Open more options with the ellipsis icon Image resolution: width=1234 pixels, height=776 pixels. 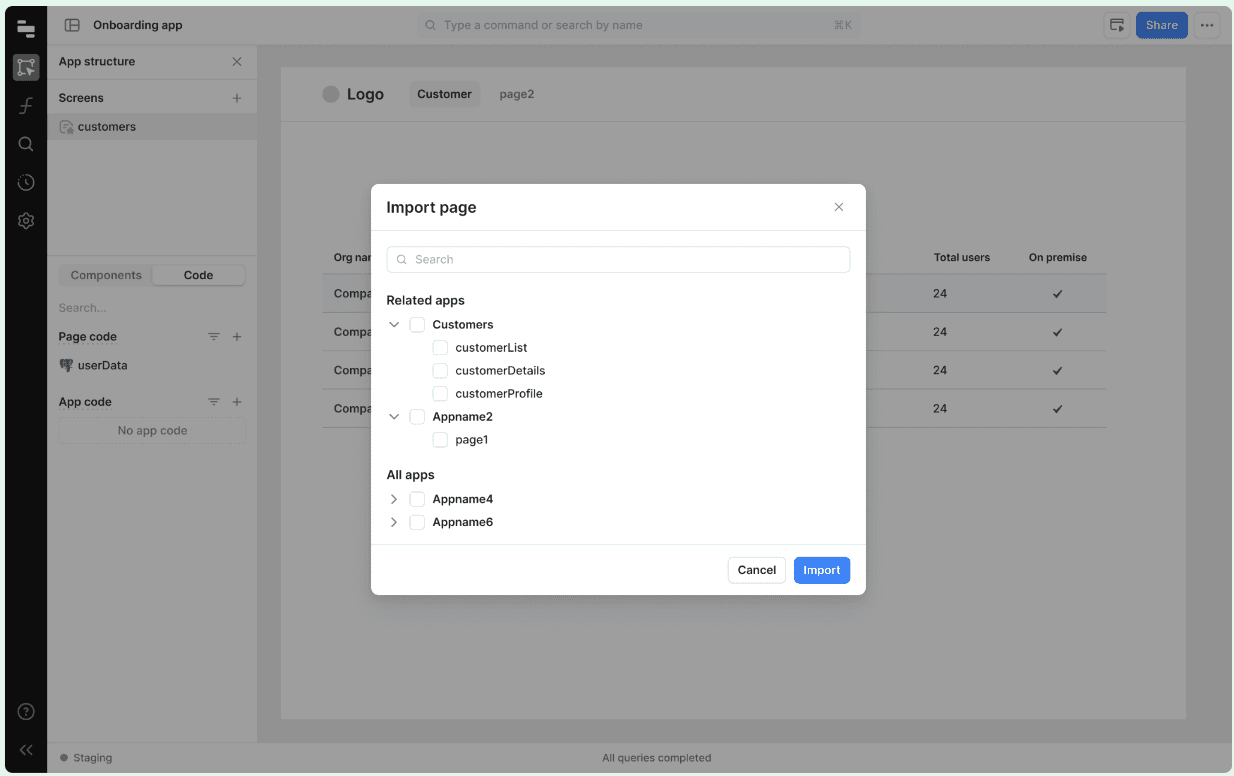pyautogui.click(x=1207, y=24)
